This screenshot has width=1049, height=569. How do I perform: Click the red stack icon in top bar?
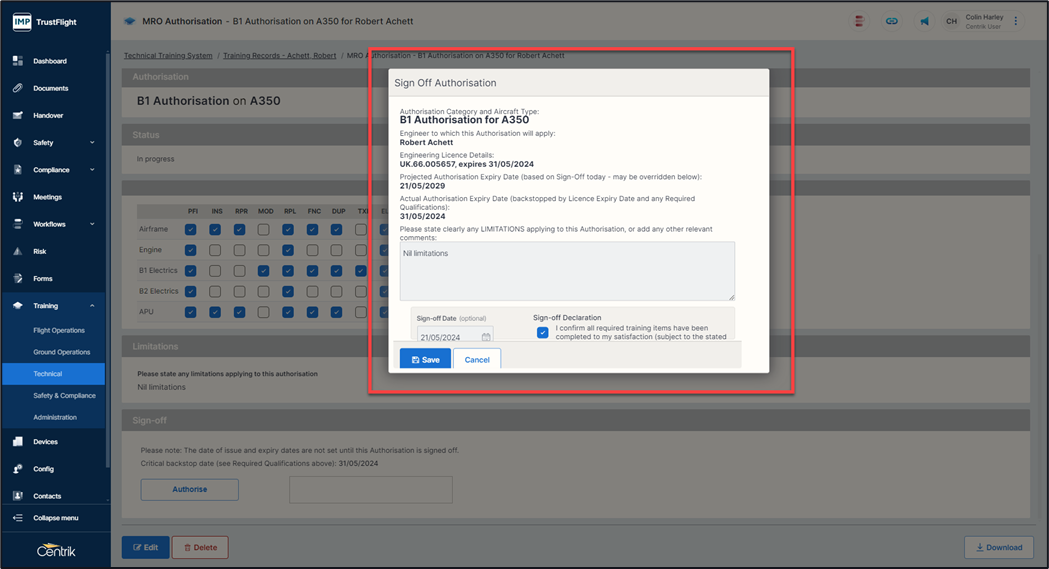coord(859,21)
